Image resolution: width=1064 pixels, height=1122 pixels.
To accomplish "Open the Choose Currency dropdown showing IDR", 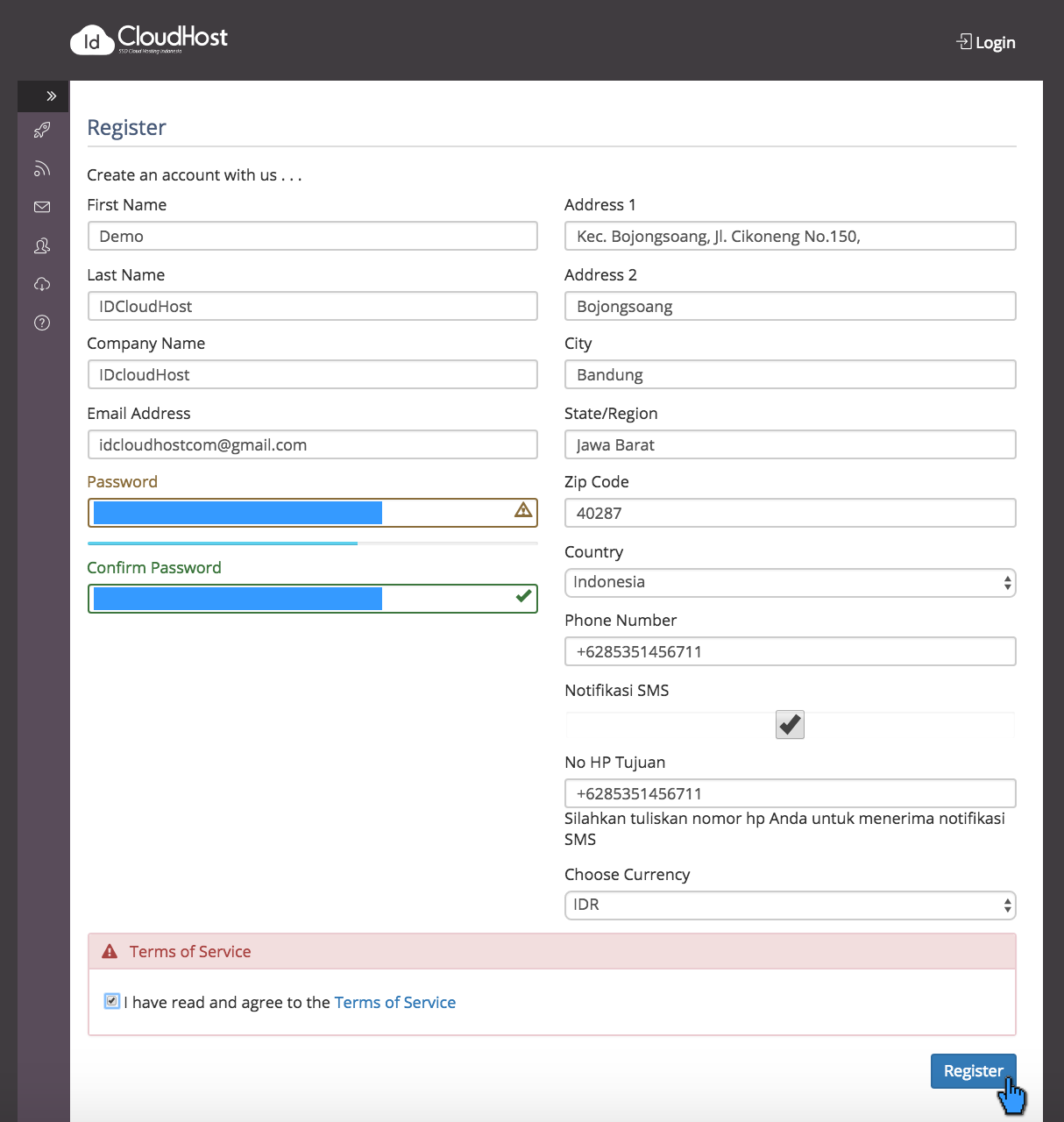I will coord(789,905).
